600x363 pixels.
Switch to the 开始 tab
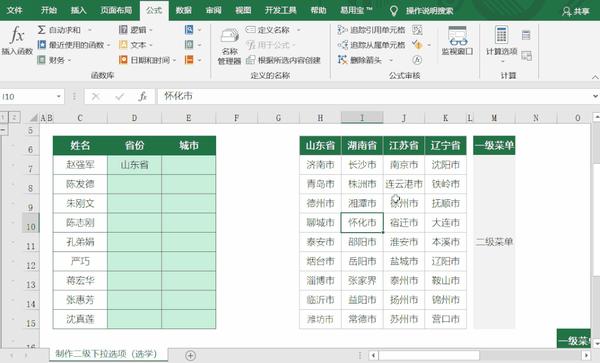click(49, 10)
